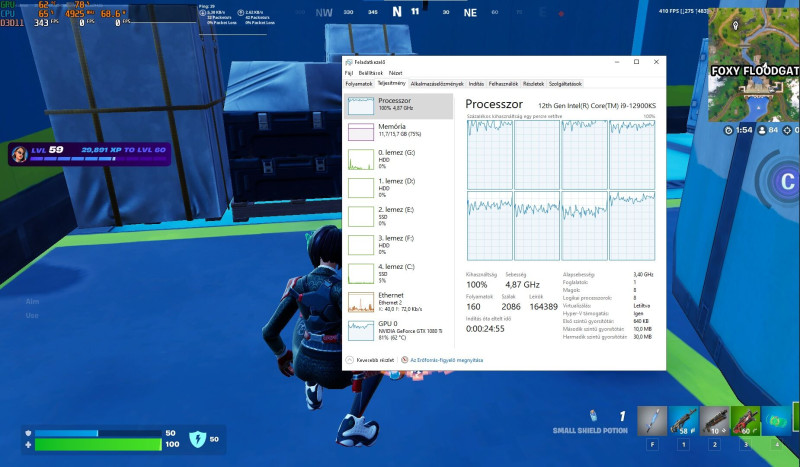Click the uptime value 0:00:24:55
Viewport: 800px width, 467px height.
(485, 329)
